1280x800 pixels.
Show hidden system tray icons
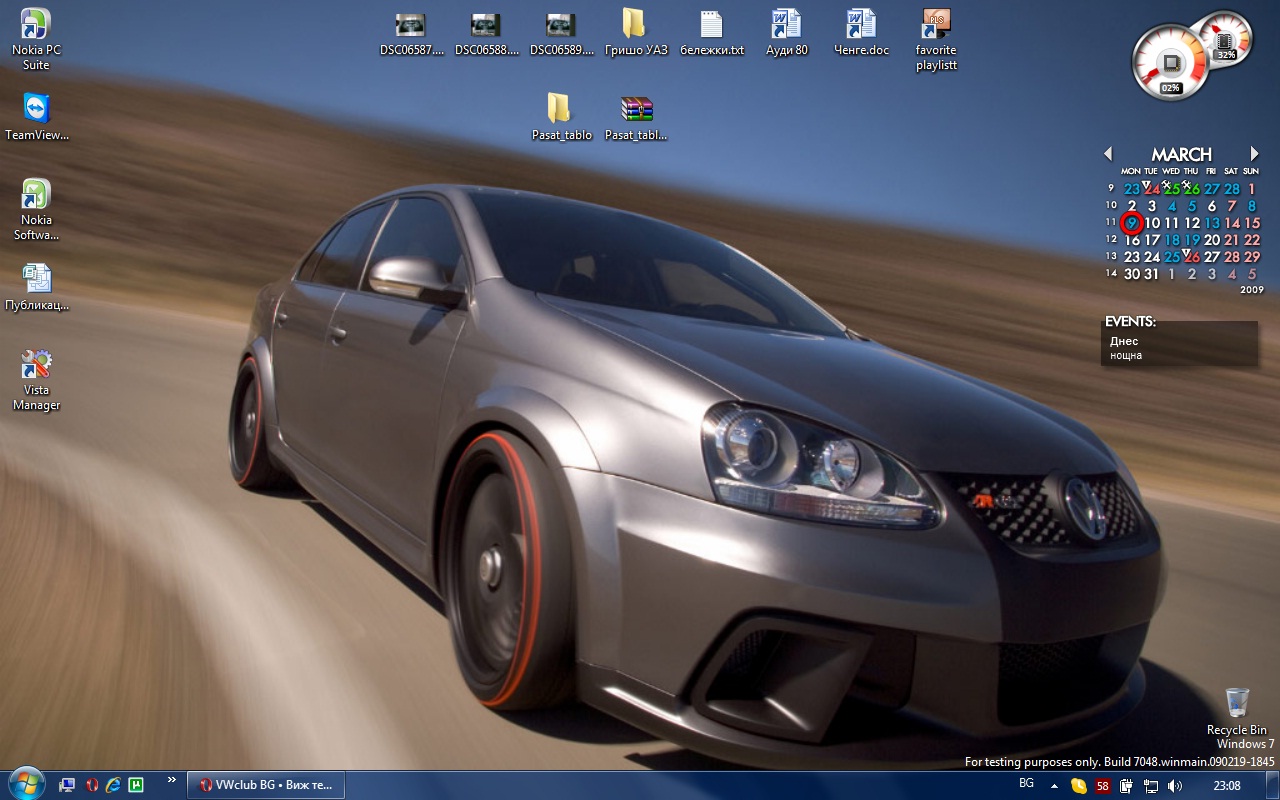[1054, 786]
